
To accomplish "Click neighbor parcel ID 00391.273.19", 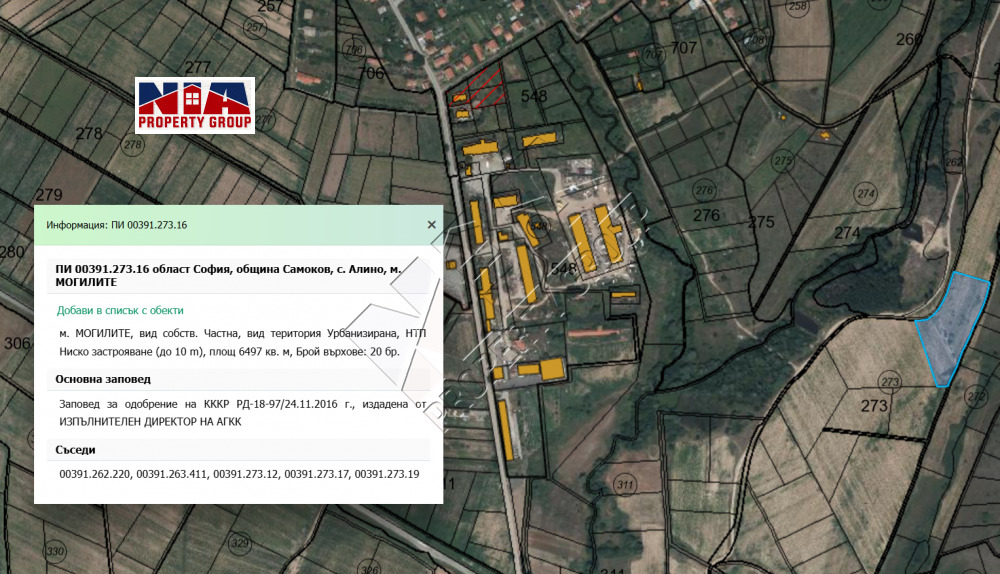I will click(x=387, y=474).
